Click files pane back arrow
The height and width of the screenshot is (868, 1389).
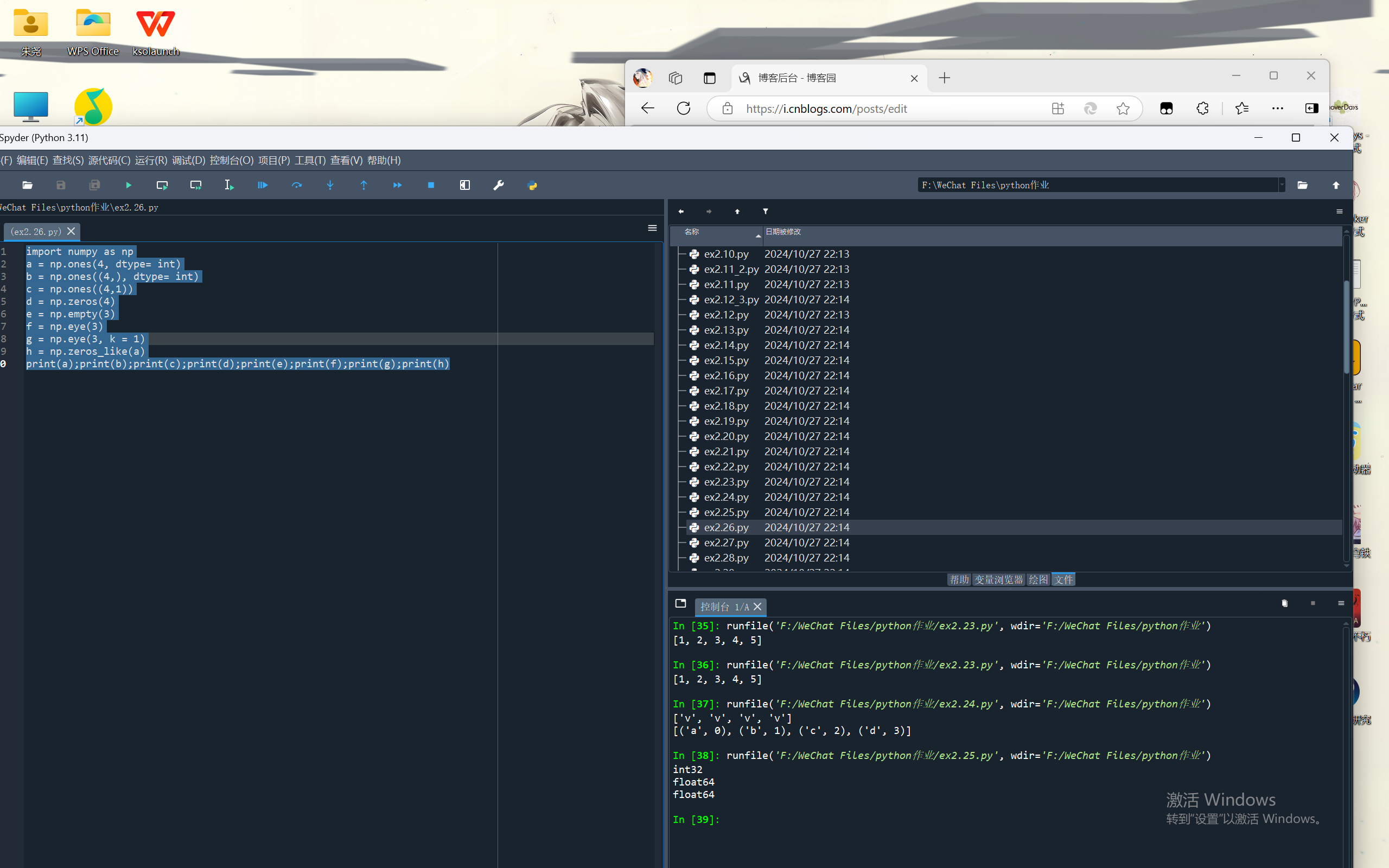(x=681, y=211)
